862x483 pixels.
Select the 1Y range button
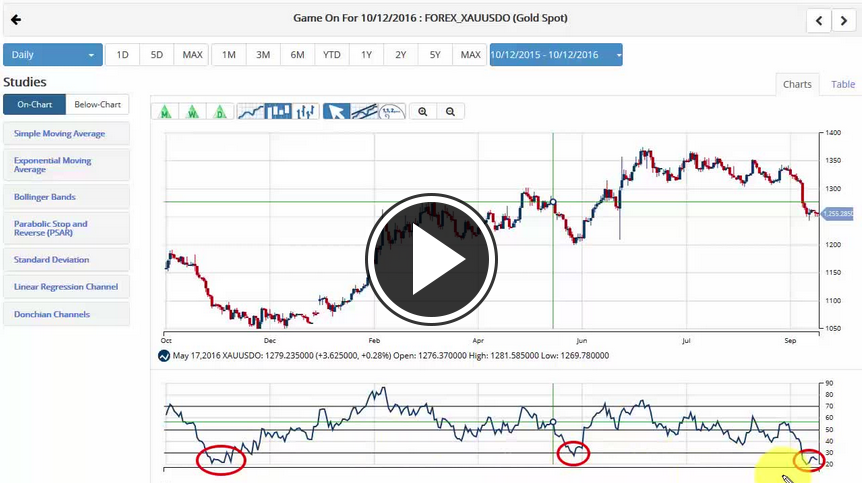(366, 55)
